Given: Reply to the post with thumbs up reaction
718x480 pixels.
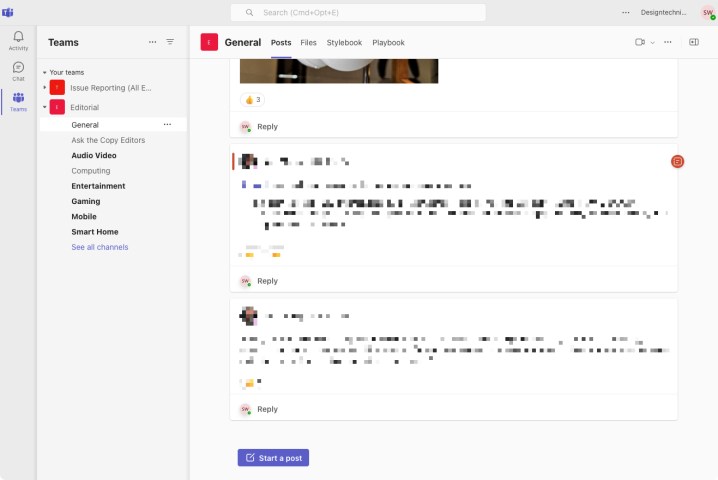Looking at the screenshot, I should 267,126.
